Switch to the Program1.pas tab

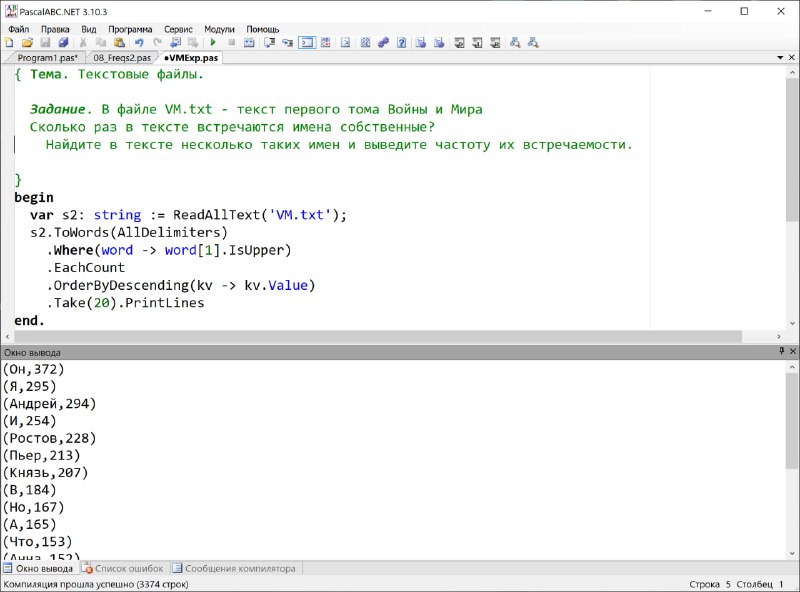point(47,58)
